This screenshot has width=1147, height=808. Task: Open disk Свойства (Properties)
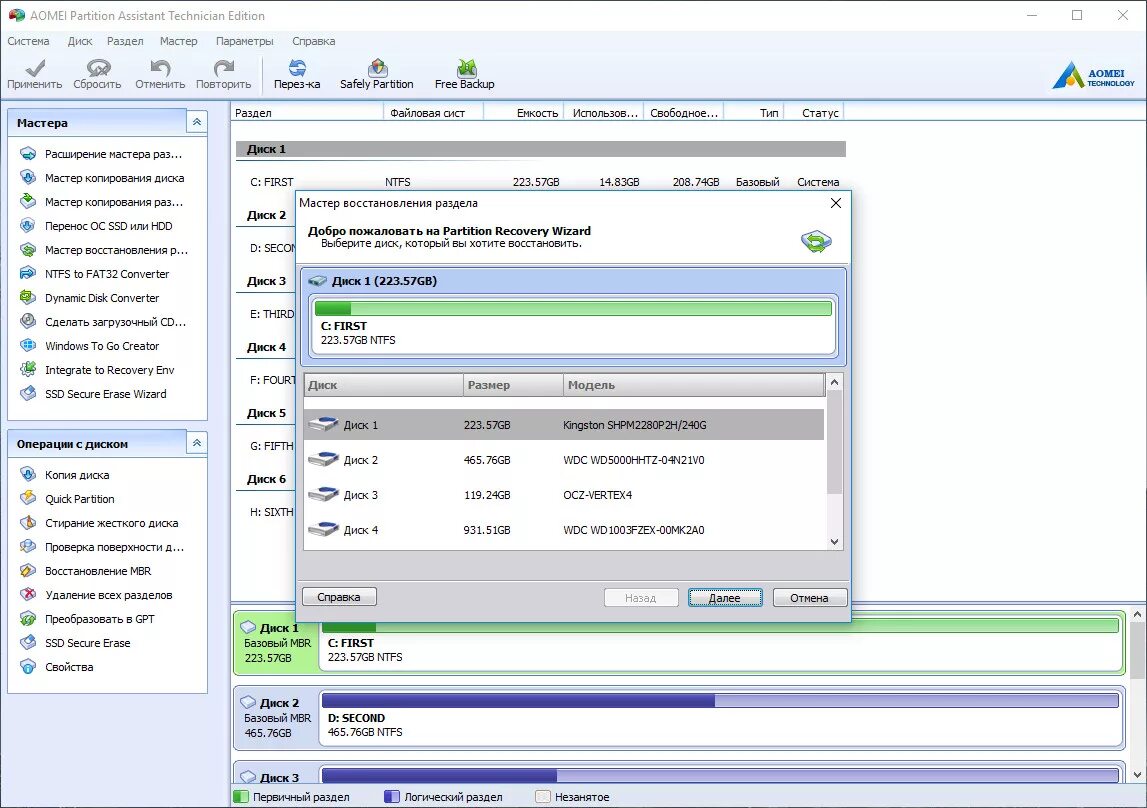(x=57, y=667)
